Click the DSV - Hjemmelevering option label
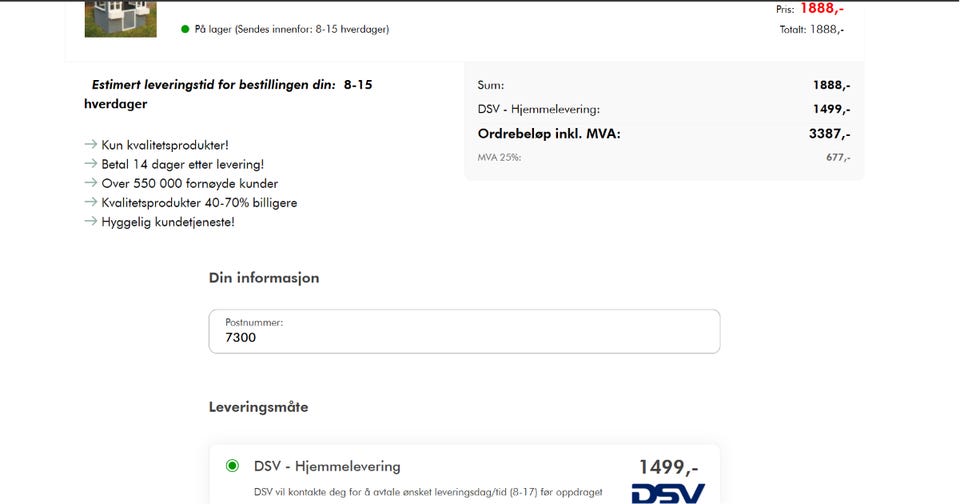This screenshot has width=960, height=504. [327, 466]
